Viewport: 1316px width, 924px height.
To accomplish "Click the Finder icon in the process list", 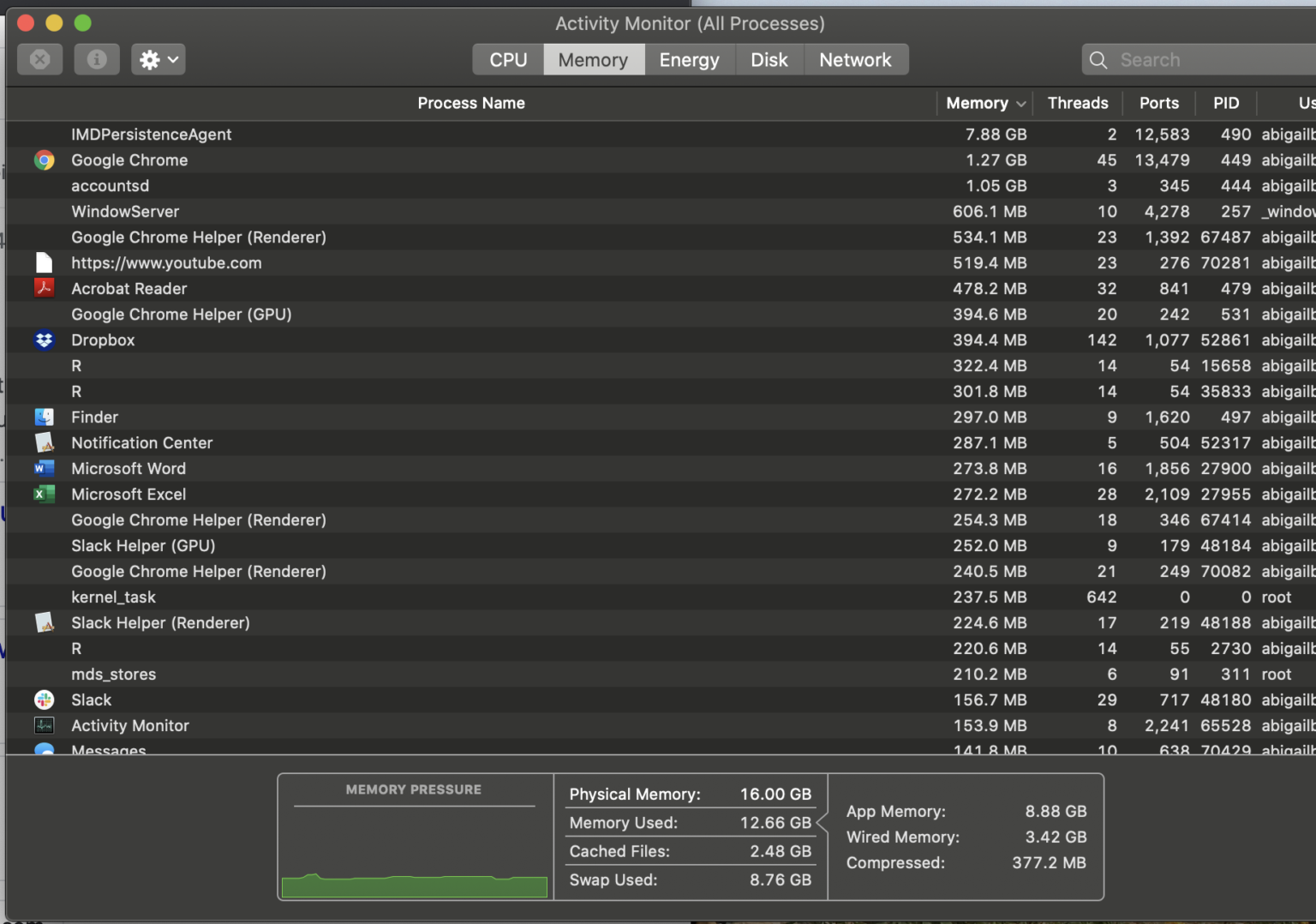I will (44, 417).
